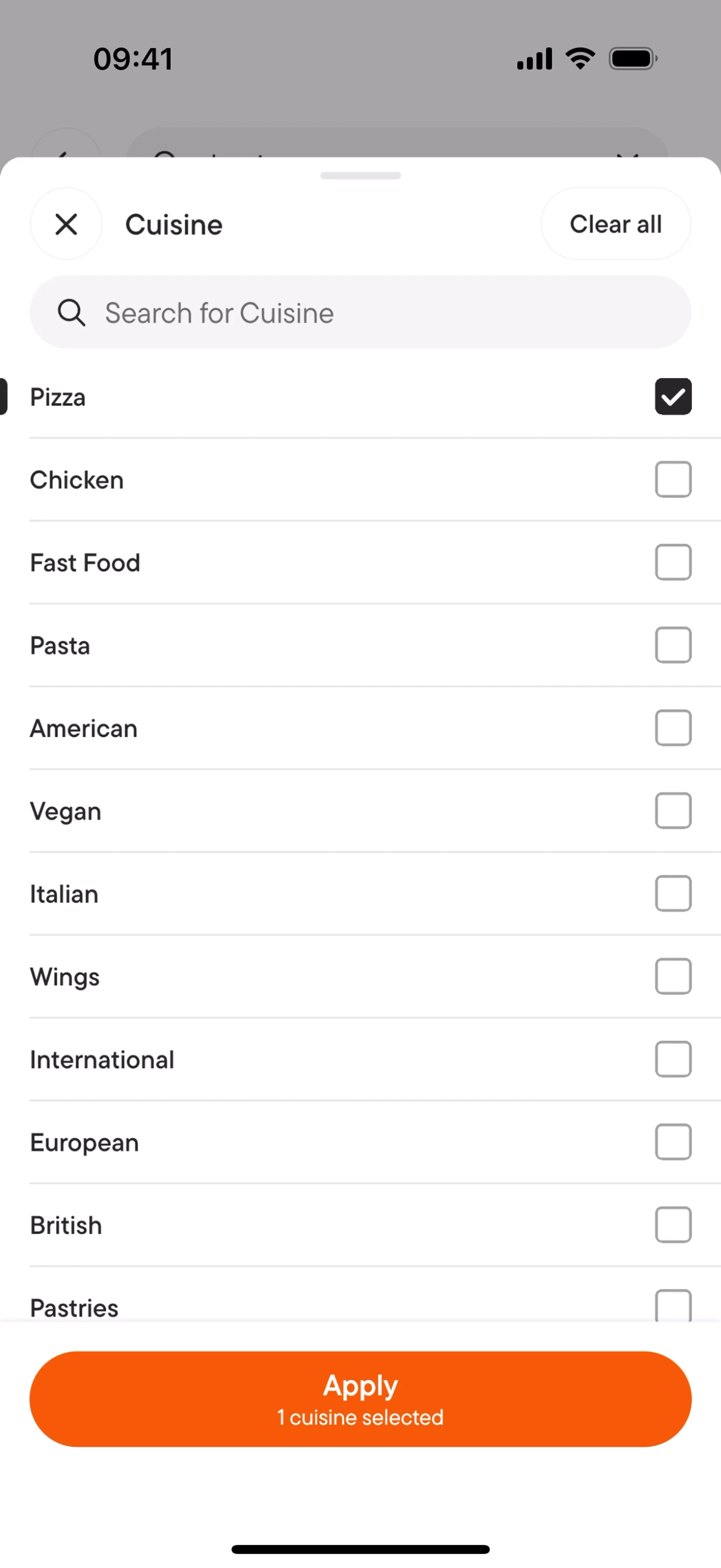Screen dimensions: 721x1568
Task: Tap the sheet drag handle
Action: [360, 176]
